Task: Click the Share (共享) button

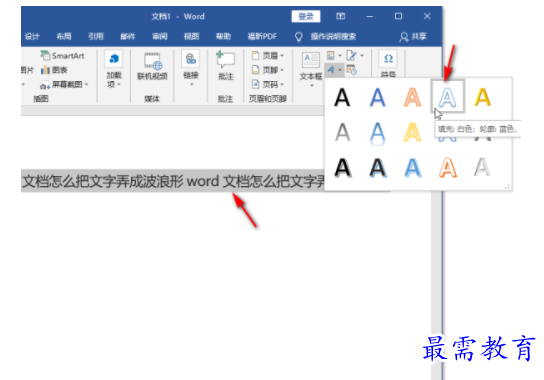Action: click(413, 37)
